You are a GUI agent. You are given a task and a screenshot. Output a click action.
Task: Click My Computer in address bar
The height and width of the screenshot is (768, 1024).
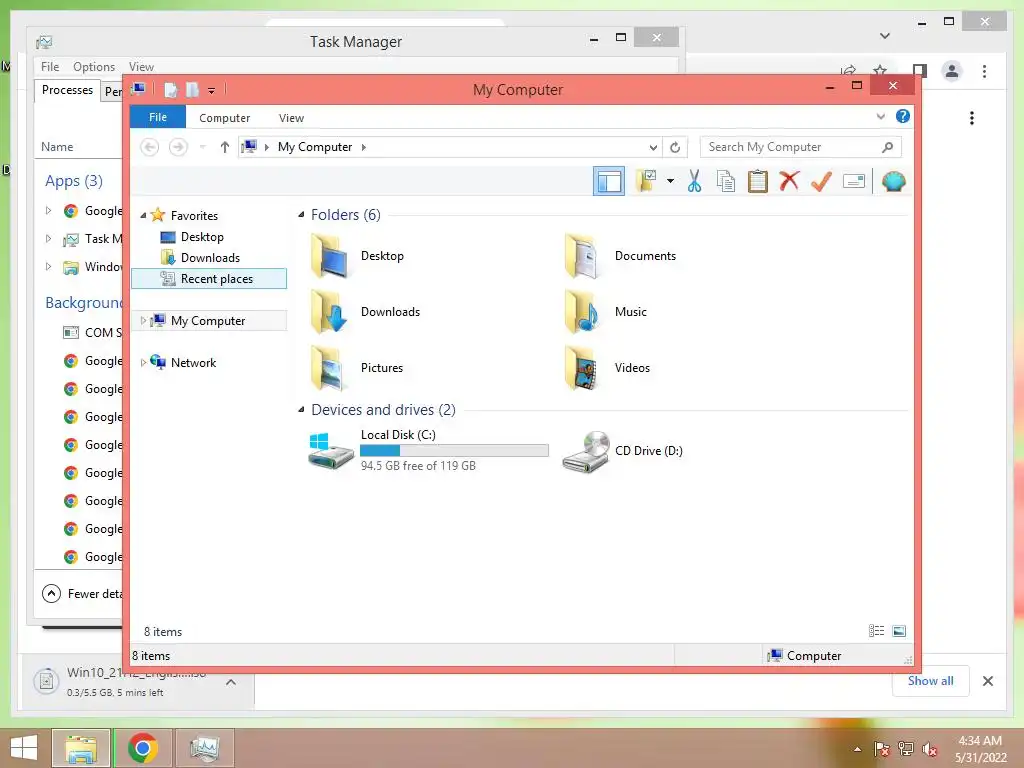[315, 147]
